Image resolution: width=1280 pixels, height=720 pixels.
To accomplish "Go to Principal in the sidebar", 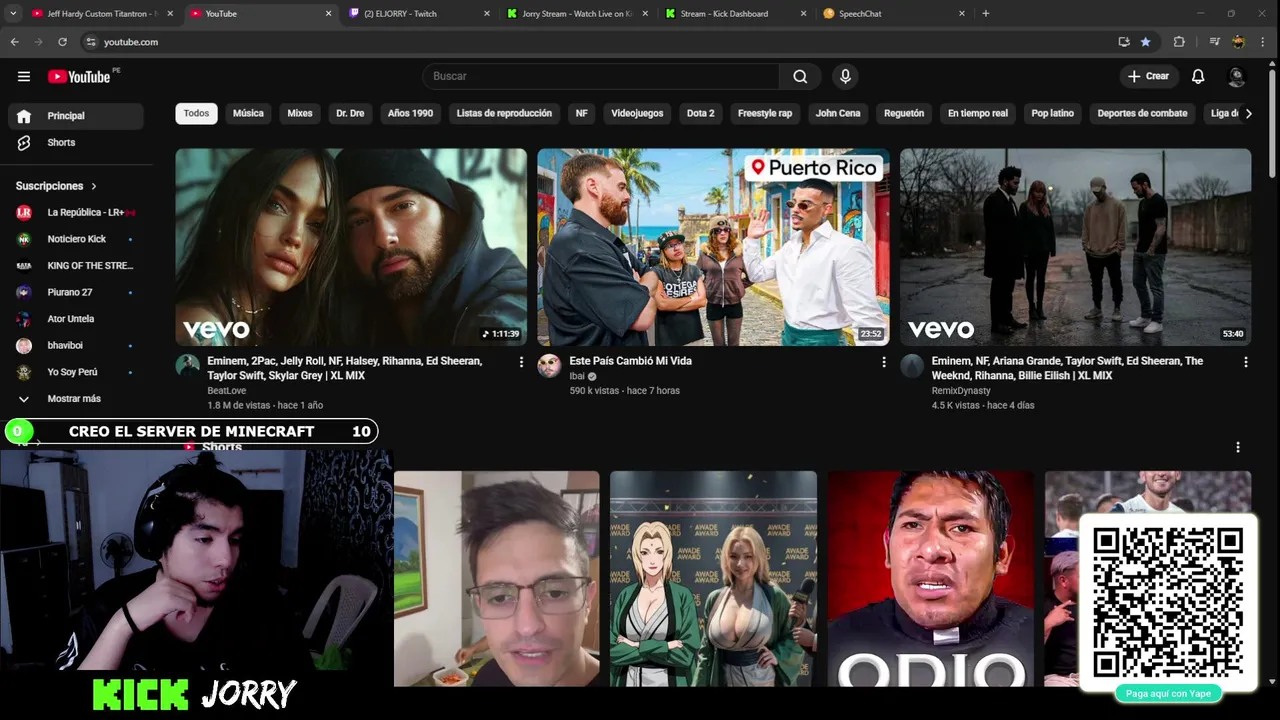I will point(76,116).
